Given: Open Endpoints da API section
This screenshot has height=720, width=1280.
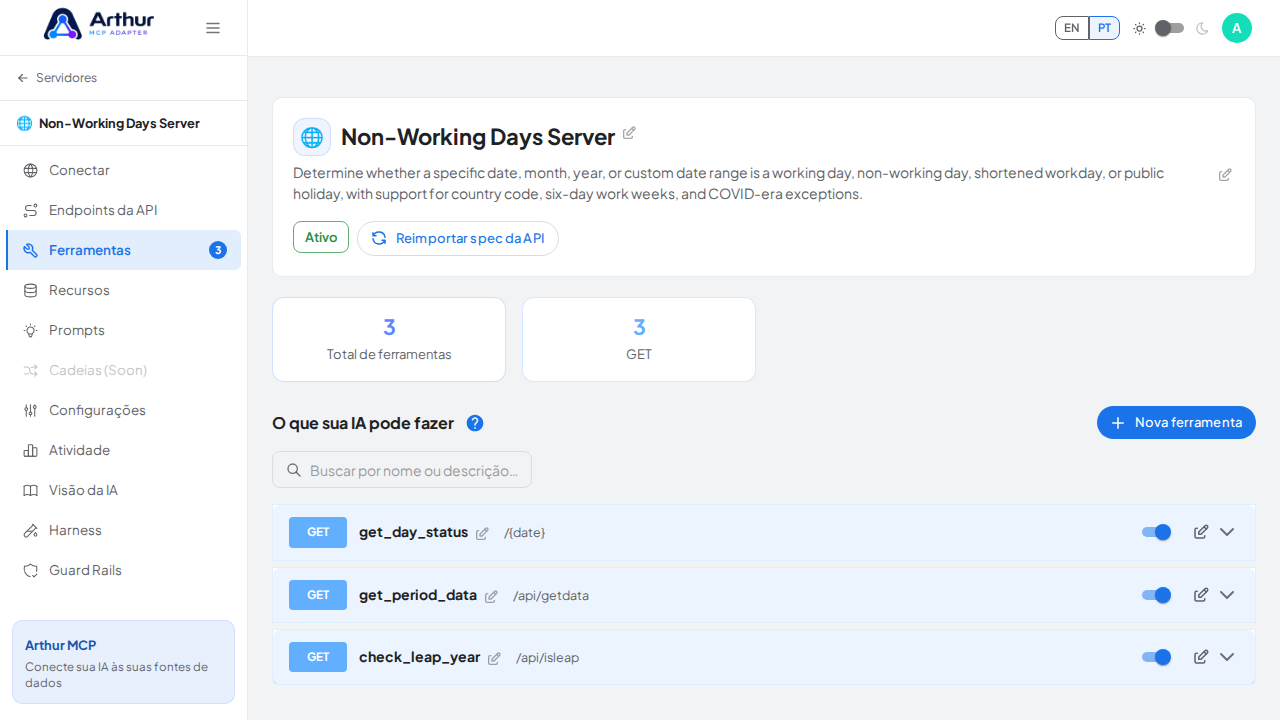Looking at the screenshot, I should pos(123,210).
